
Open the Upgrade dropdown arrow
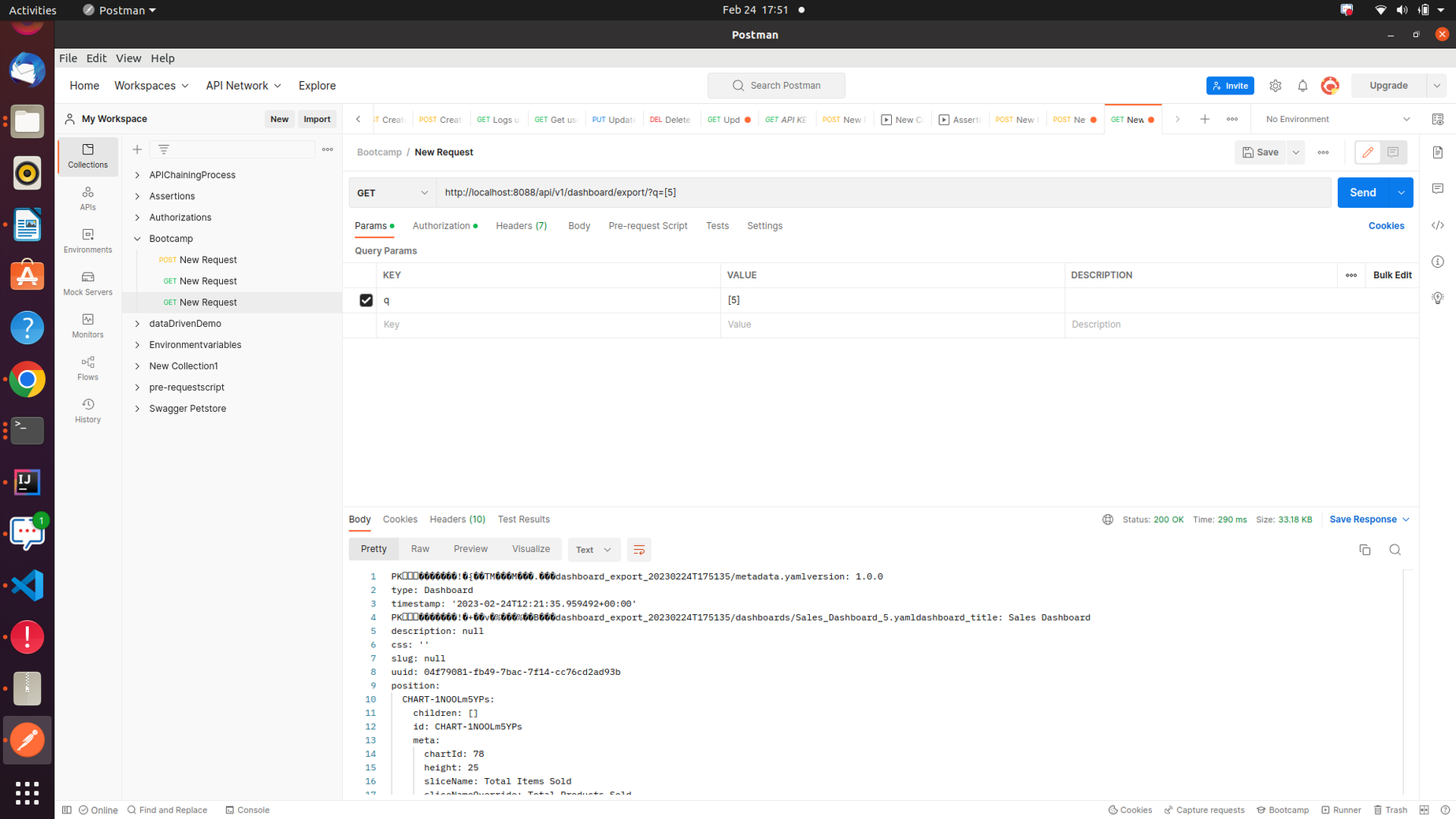pos(1436,86)
